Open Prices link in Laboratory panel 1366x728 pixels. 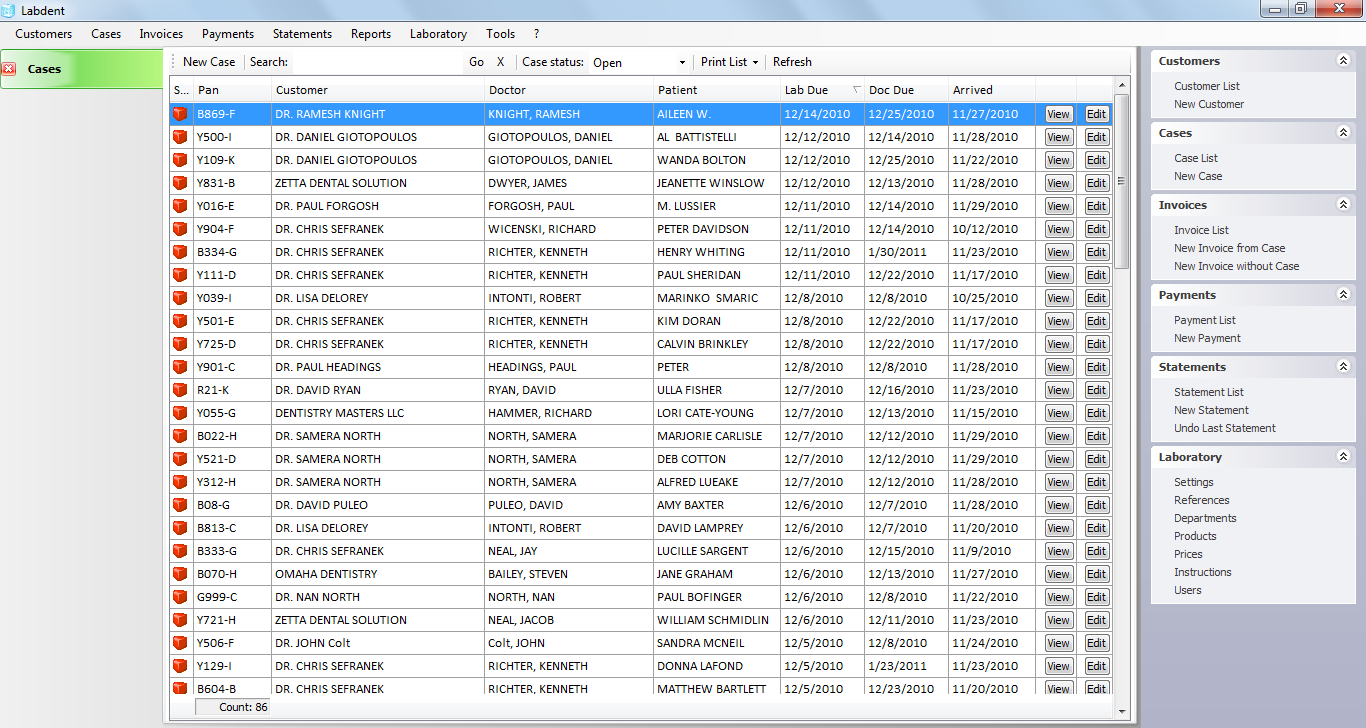coord(1188,554)
